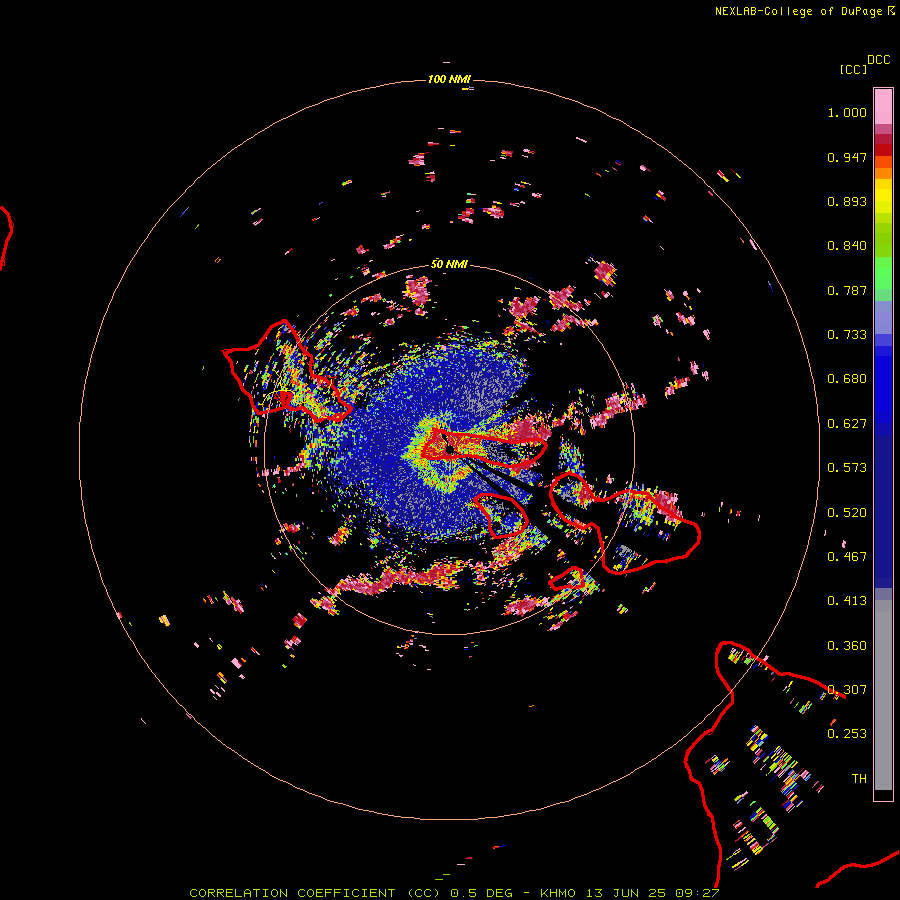900x900 pixels.
Task: Click the gray lower segment of color bar
Action: coord(883,695)
